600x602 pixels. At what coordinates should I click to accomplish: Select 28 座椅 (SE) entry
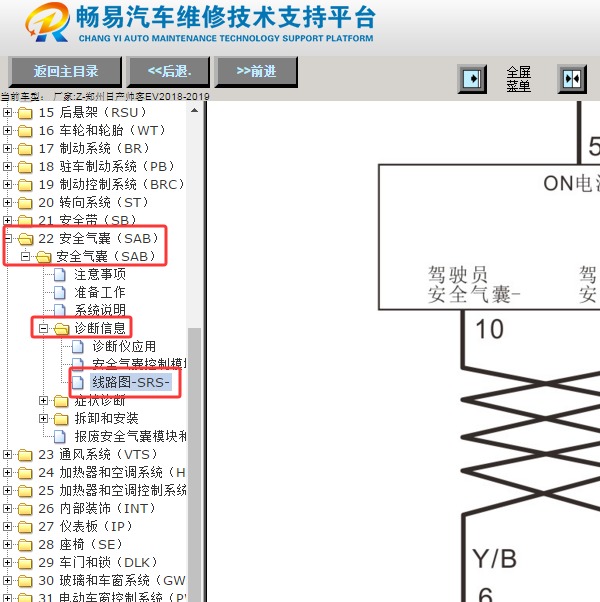pos(80,545)
